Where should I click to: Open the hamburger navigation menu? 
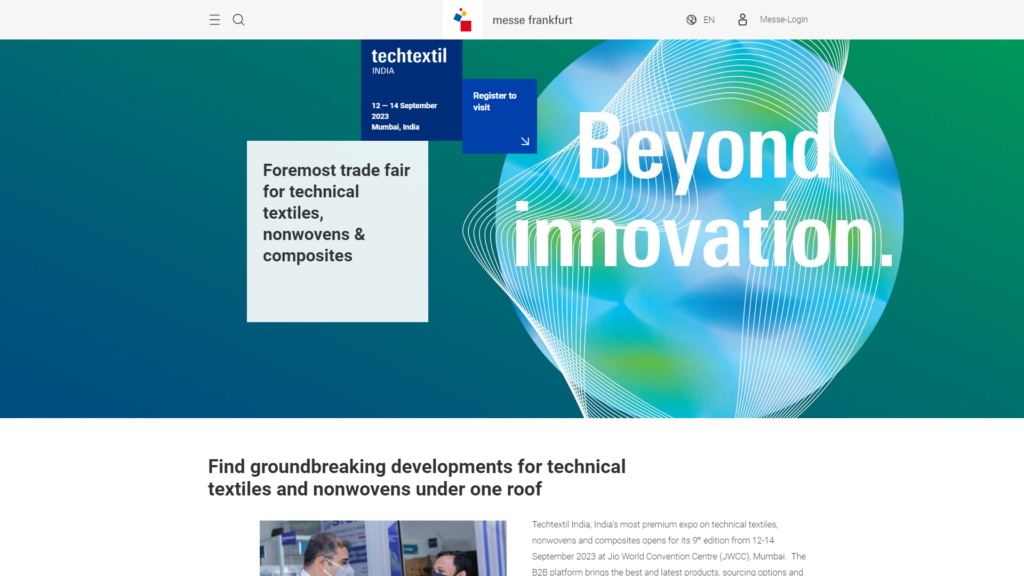pyautogui.click(x=214, y=20)
